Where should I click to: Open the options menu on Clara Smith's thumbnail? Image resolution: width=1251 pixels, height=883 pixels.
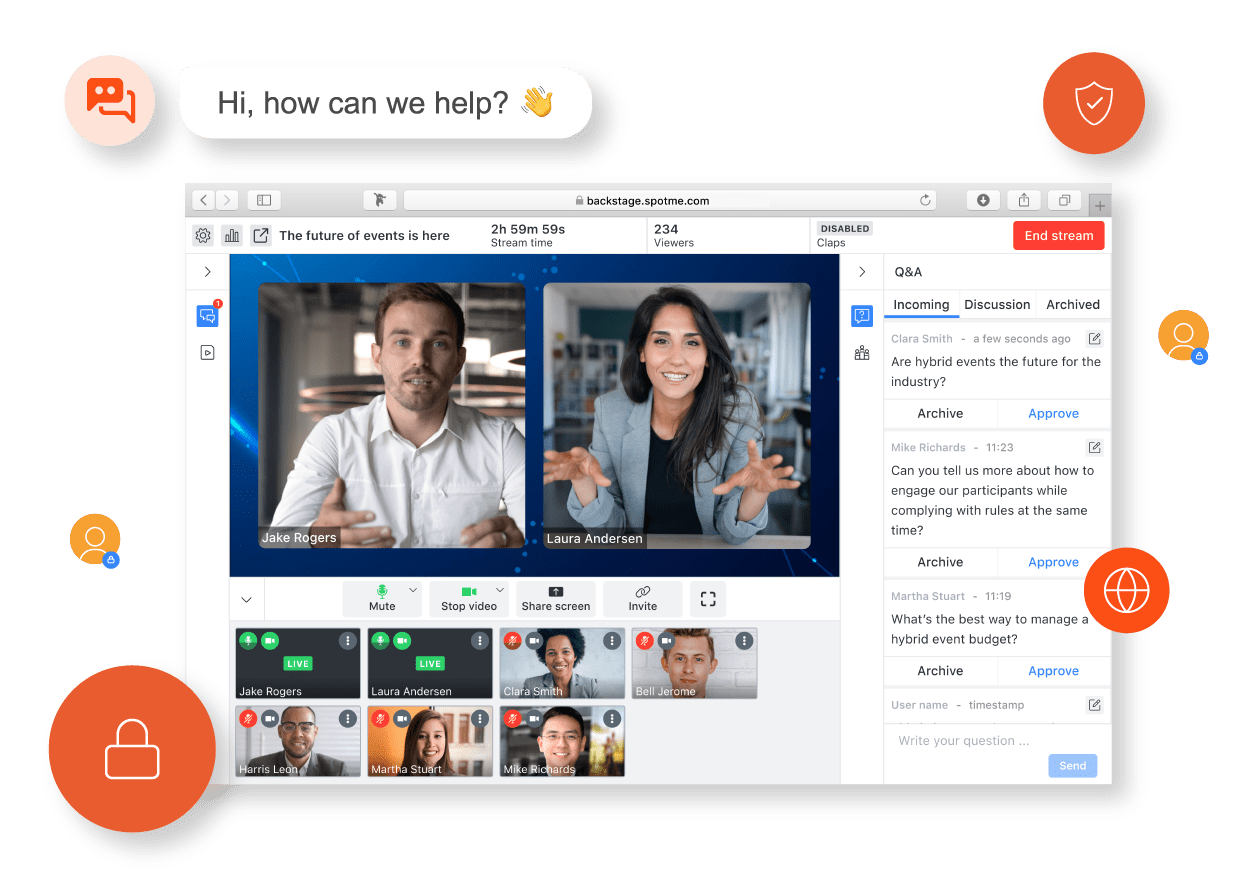pyautogui.click(x=612, y=640)
